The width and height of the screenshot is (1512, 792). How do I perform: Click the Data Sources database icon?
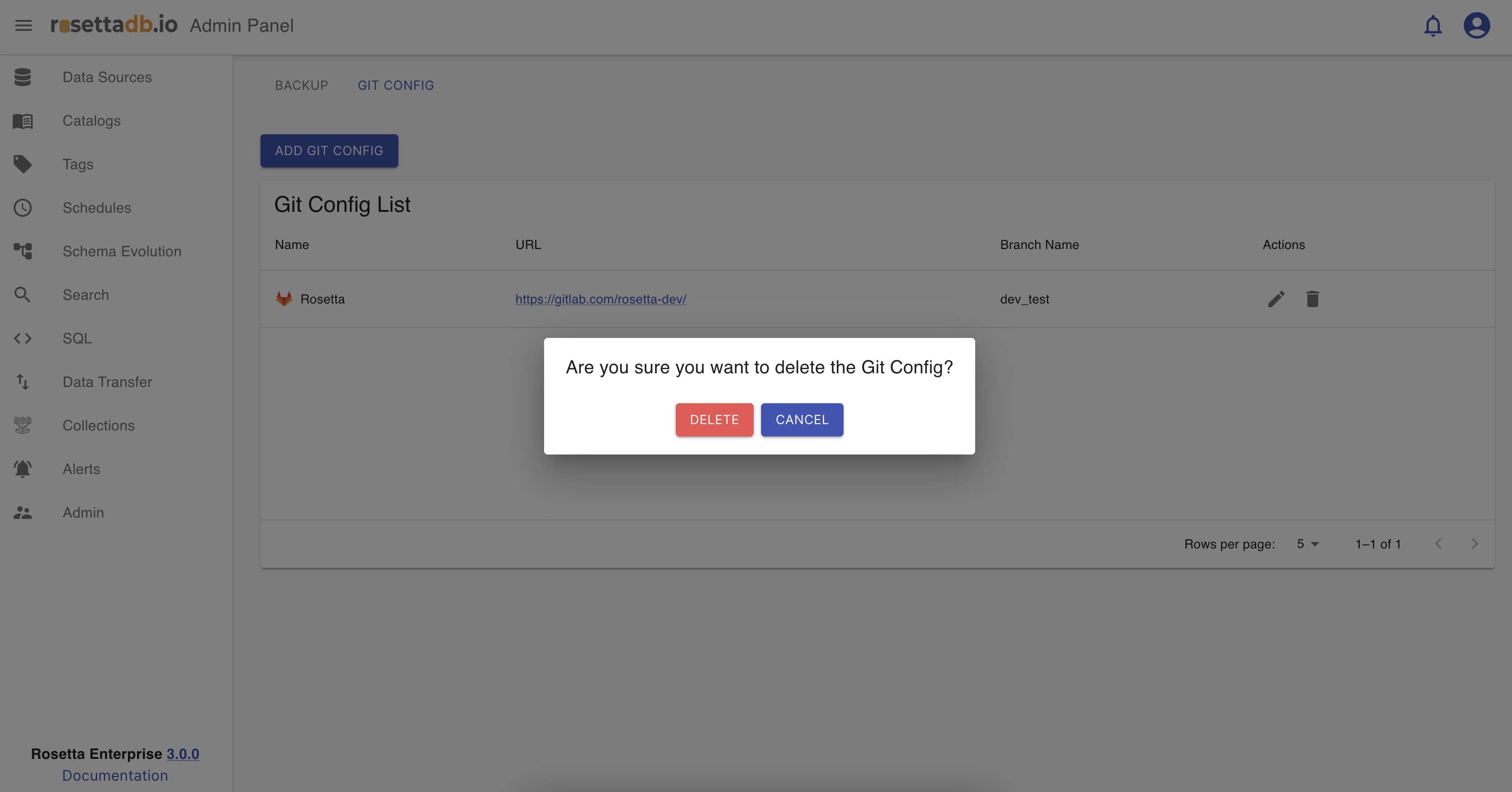point(23,77)
